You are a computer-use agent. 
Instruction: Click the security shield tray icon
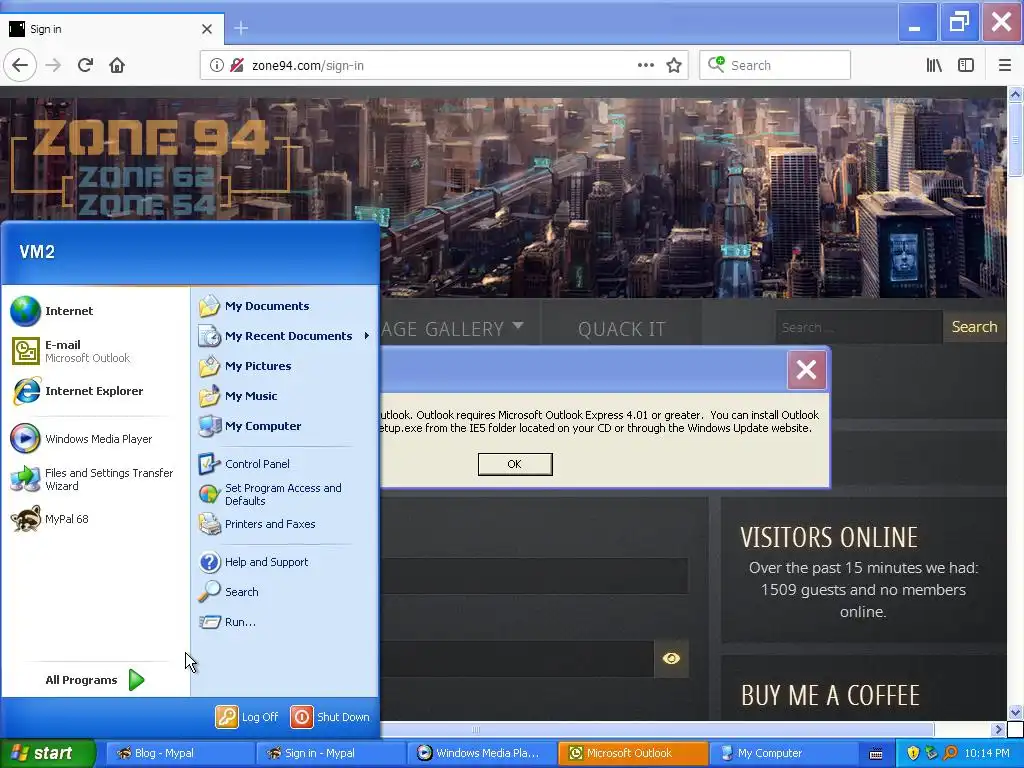913,754
